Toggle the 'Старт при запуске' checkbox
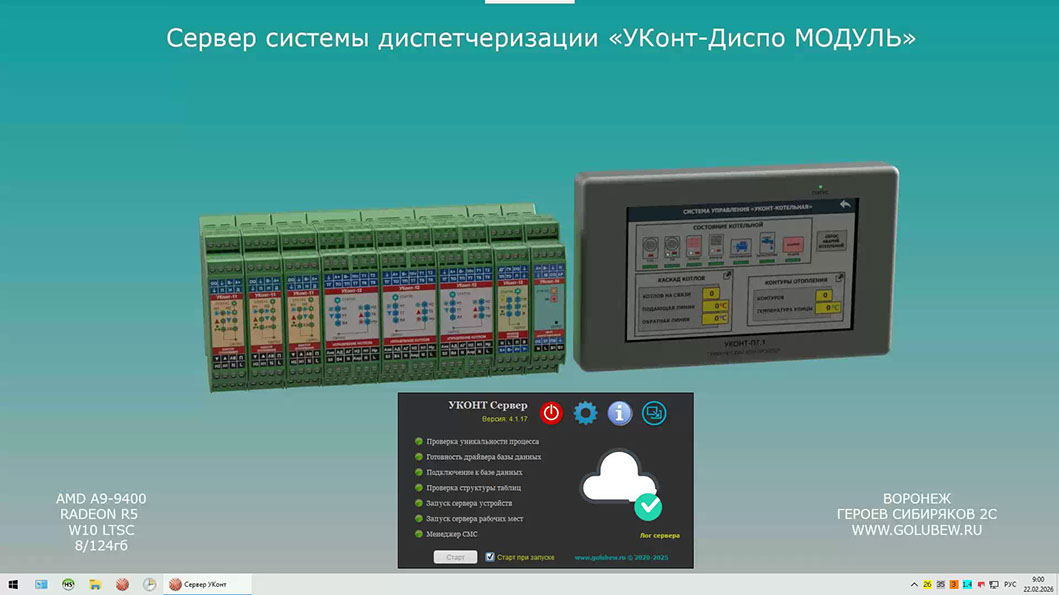1059x595 pixels. pos(490,557)
